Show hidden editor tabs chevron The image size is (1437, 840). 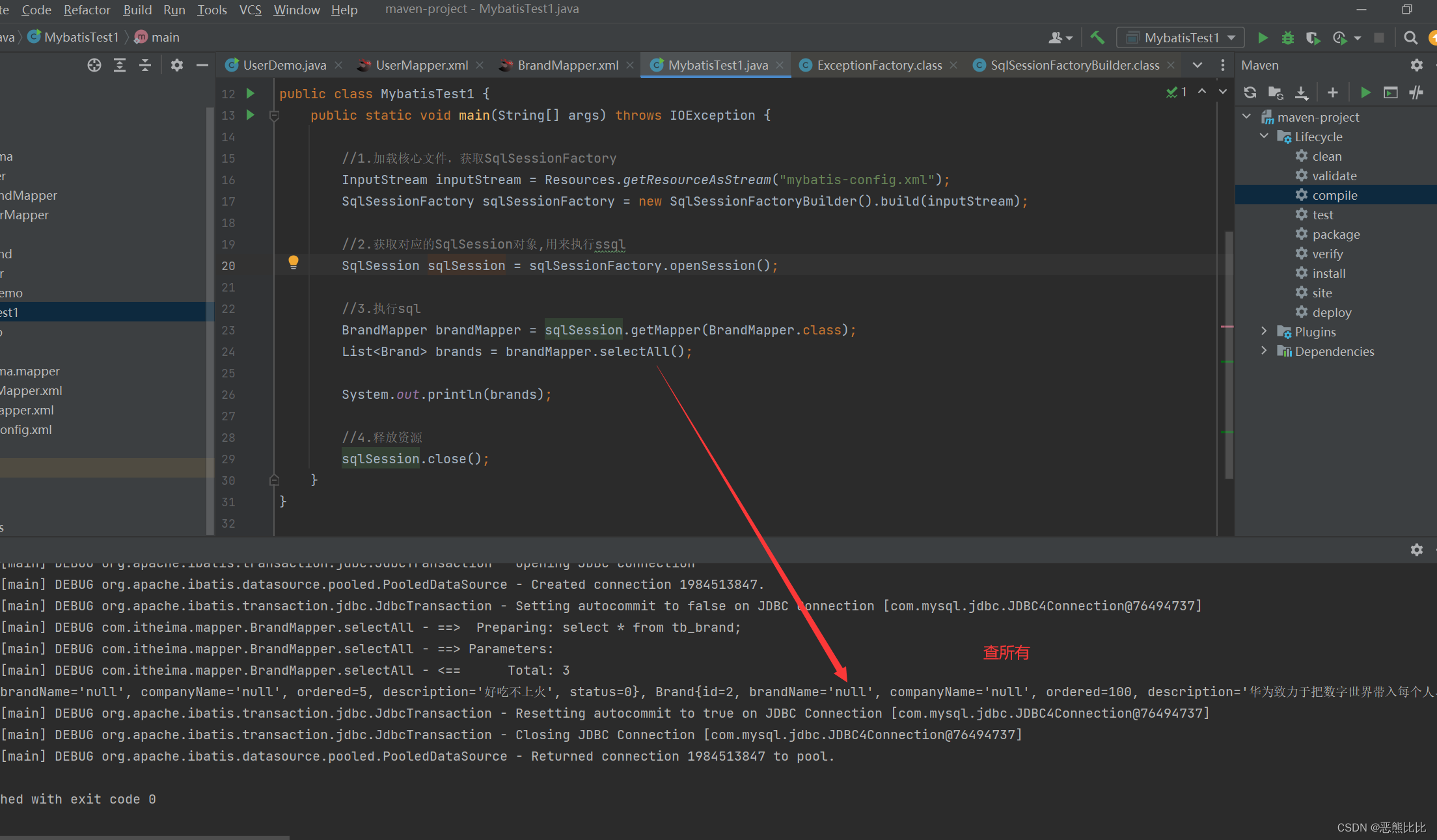coord(1197,65)
